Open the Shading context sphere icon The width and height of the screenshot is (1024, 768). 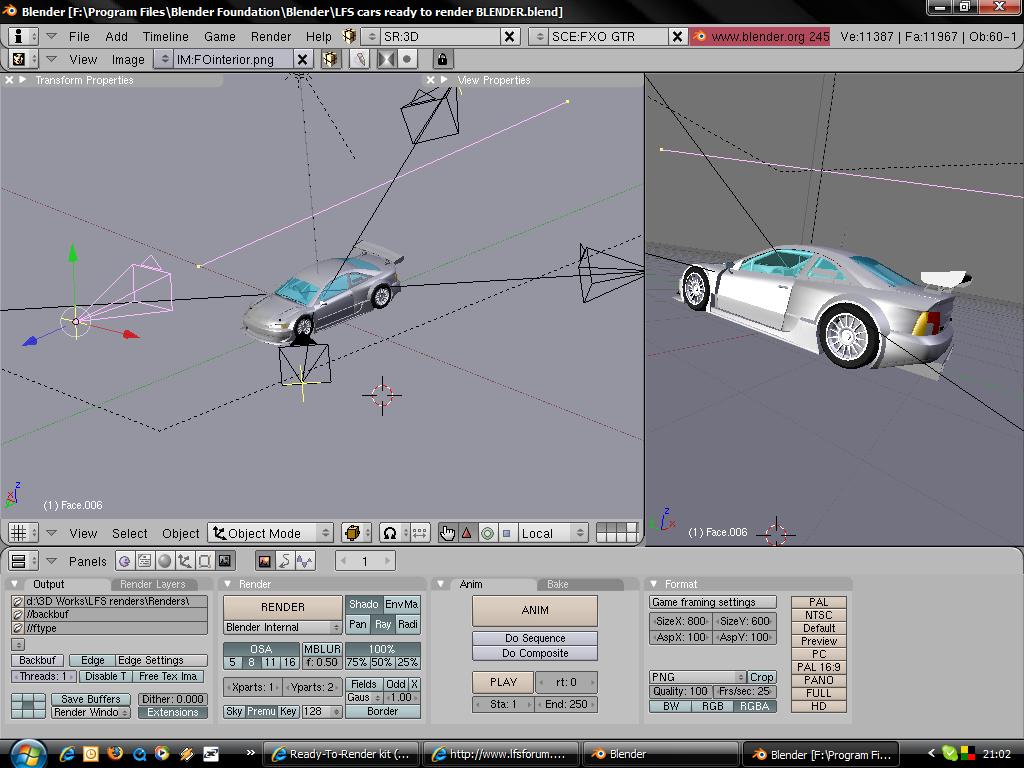click(165, 561)
